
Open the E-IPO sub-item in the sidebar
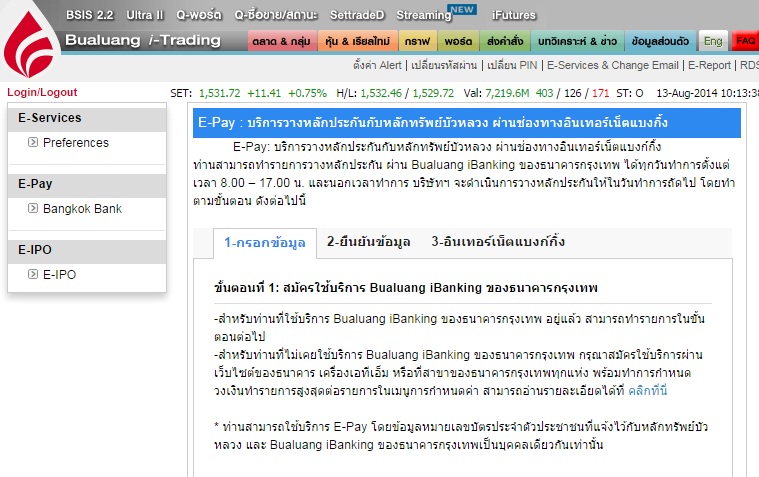[60, 274]
